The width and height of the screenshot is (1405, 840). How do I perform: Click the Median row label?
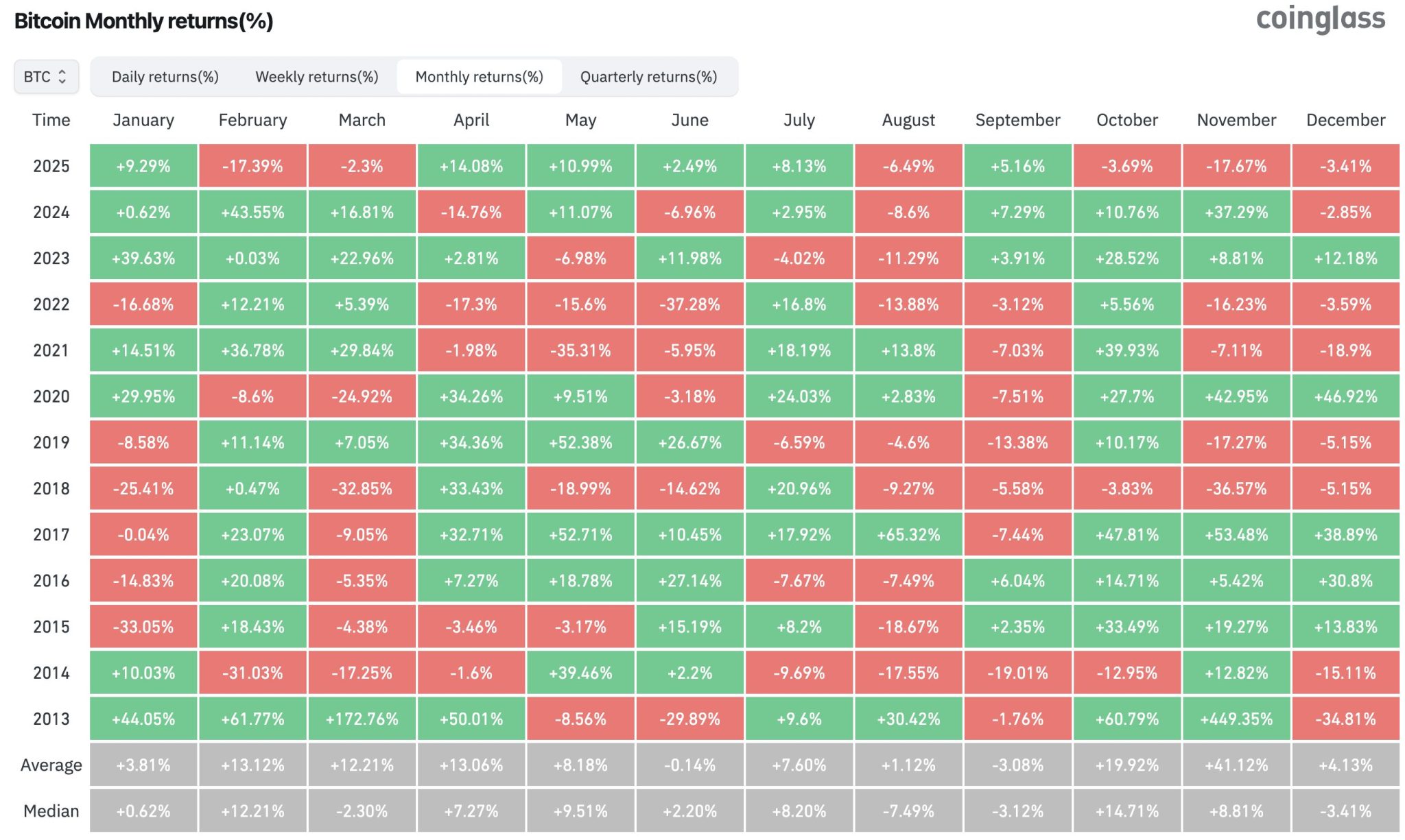click(51, 811)
